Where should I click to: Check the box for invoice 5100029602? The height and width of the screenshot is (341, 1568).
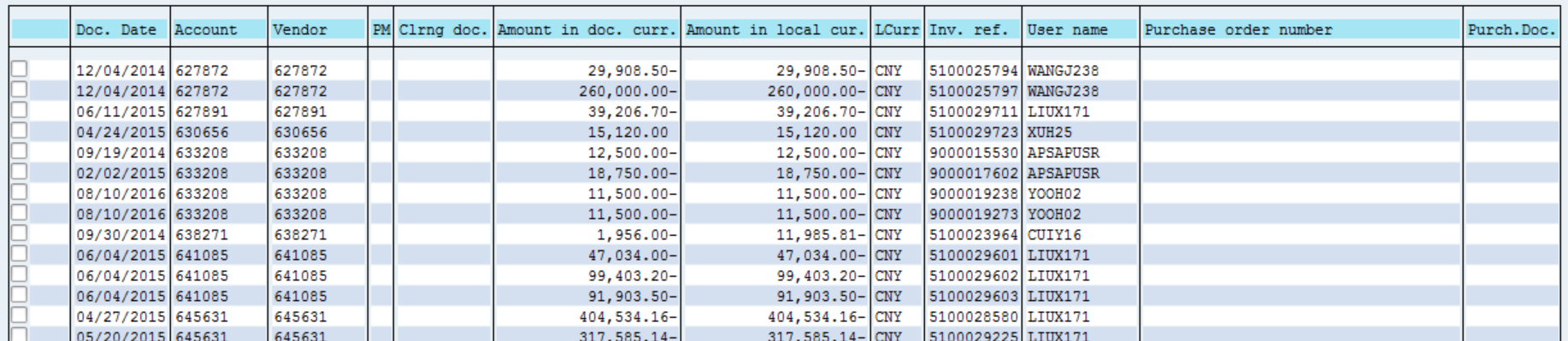(19, 274)
